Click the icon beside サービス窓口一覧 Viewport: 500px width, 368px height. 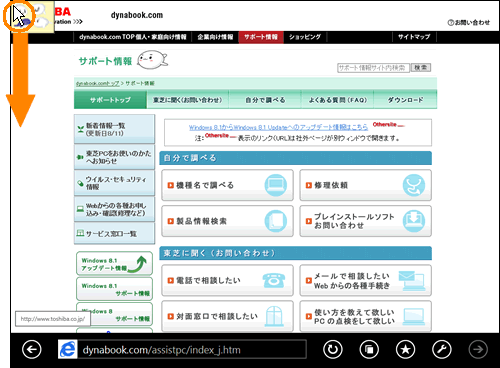click(x=80, y=233)
